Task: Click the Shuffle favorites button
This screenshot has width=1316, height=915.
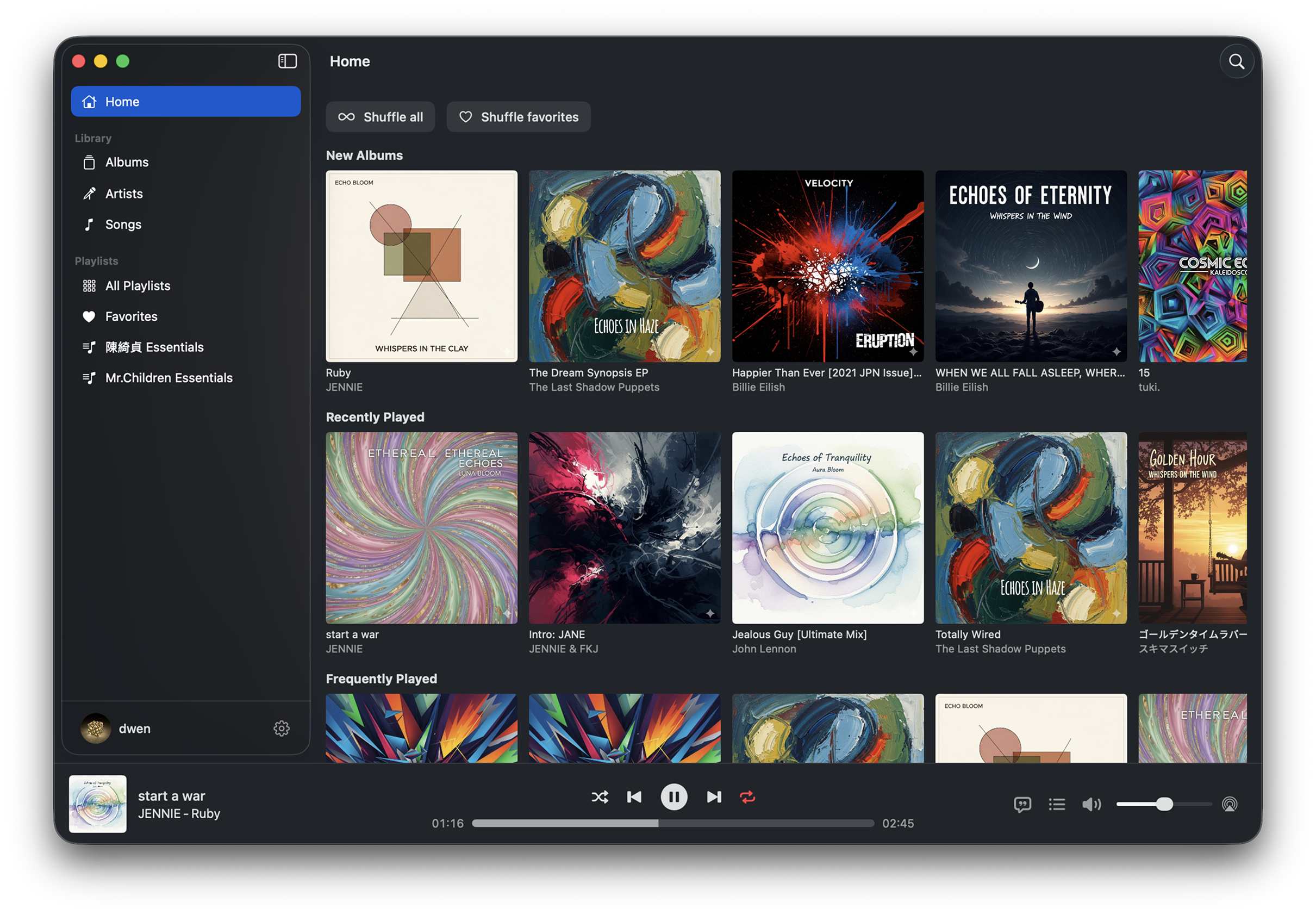Action: 518,117
